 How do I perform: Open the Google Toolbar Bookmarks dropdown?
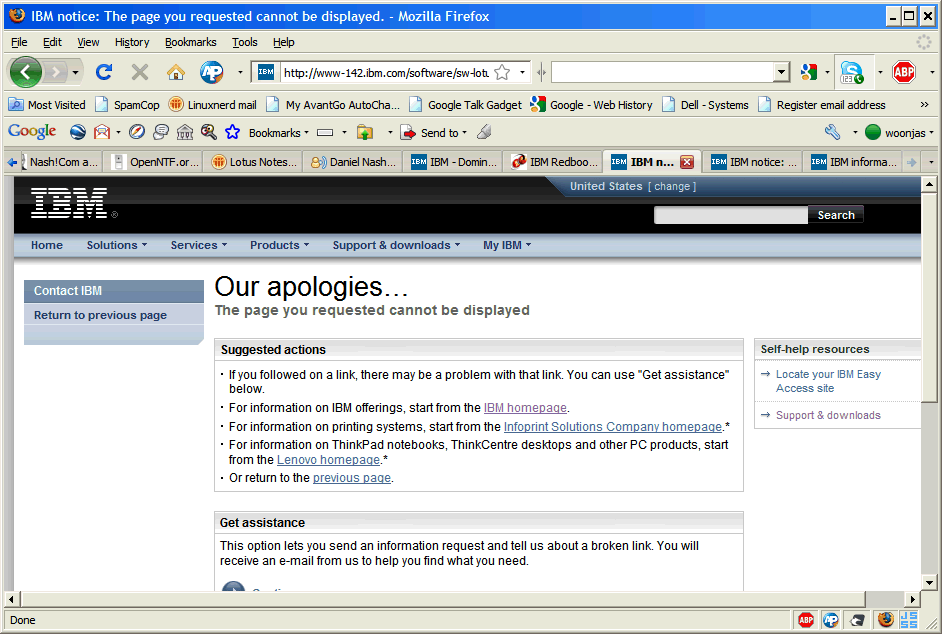(279, 133)
